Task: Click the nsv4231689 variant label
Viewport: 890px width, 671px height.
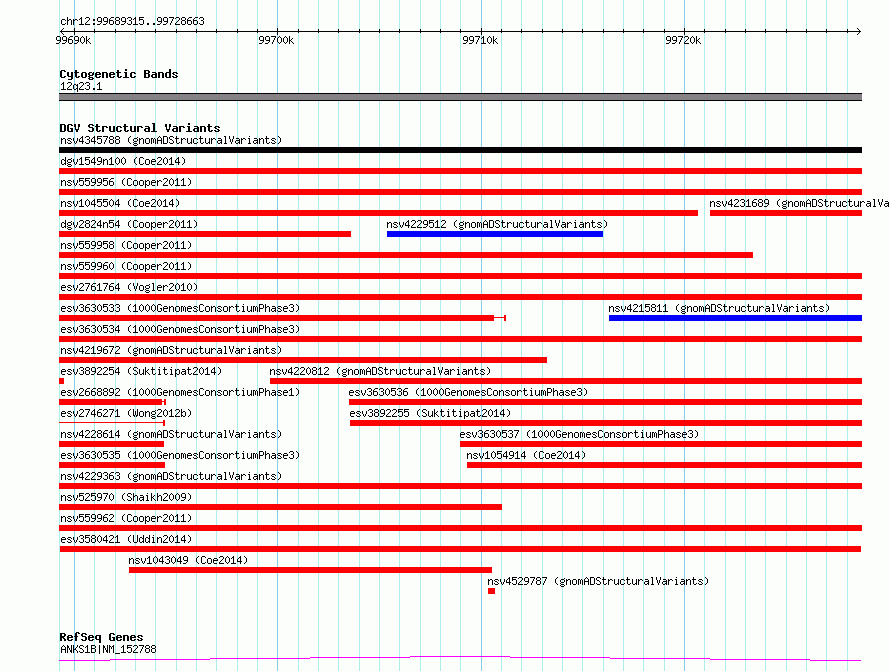Action: [799, 203]
